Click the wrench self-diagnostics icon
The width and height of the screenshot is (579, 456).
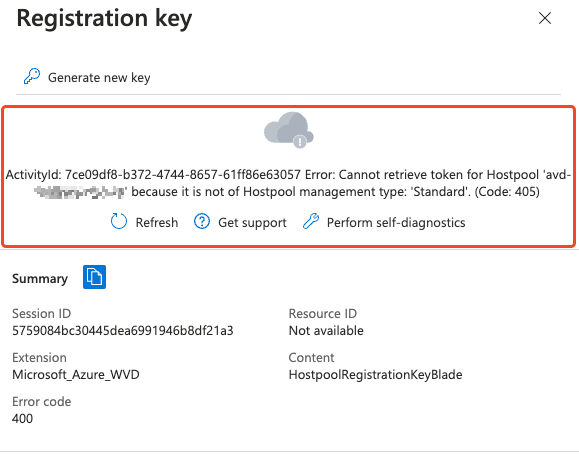coord(311,222)
